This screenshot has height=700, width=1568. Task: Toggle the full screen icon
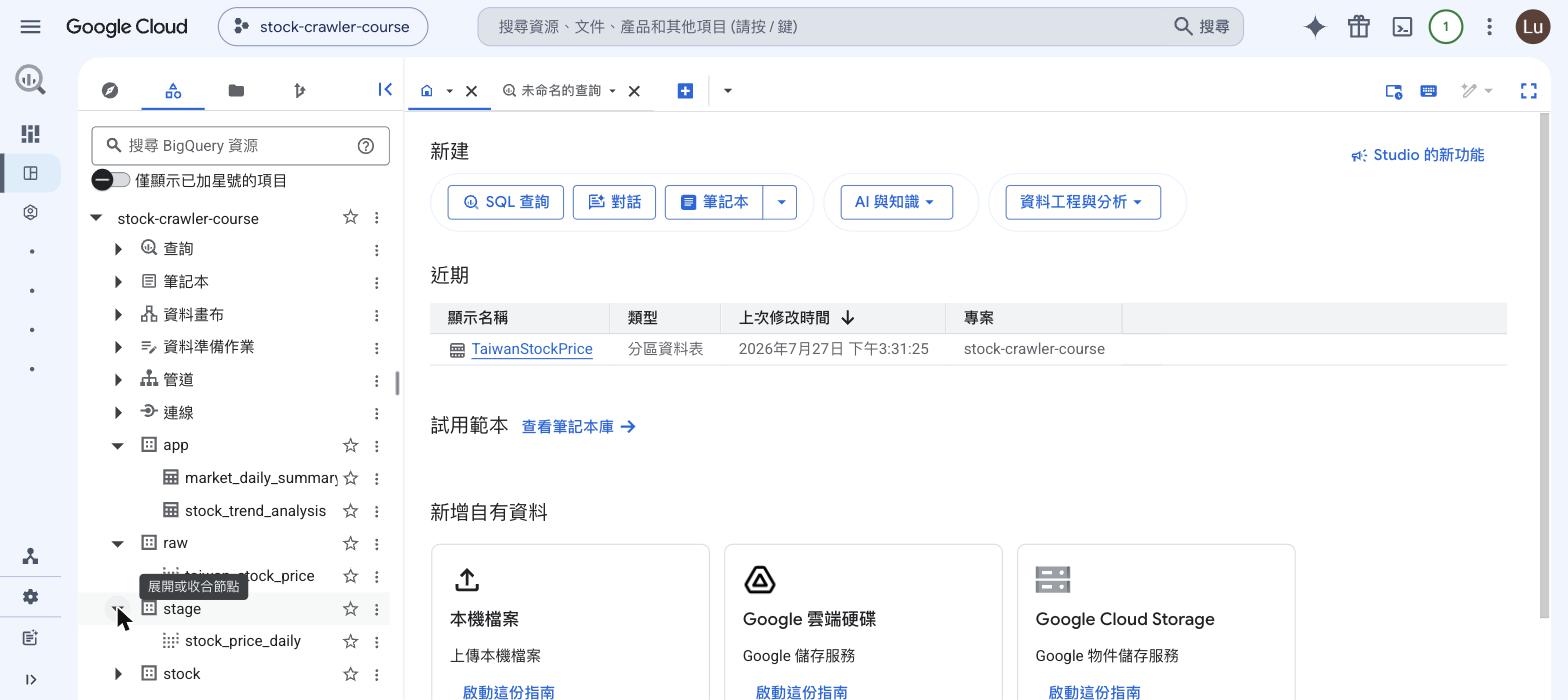point(1528,91)
